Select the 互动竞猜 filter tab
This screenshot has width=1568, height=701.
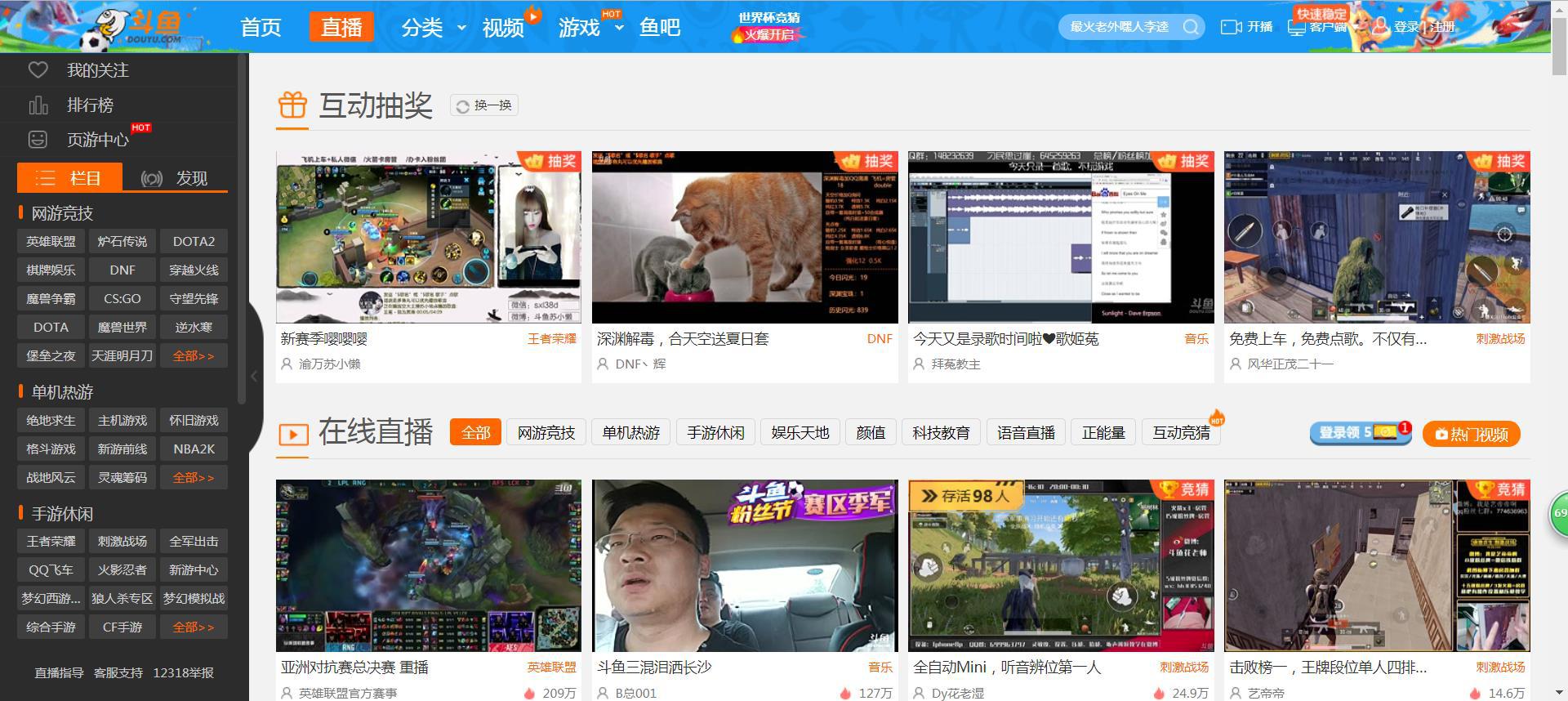click(x=1181, y=433)
